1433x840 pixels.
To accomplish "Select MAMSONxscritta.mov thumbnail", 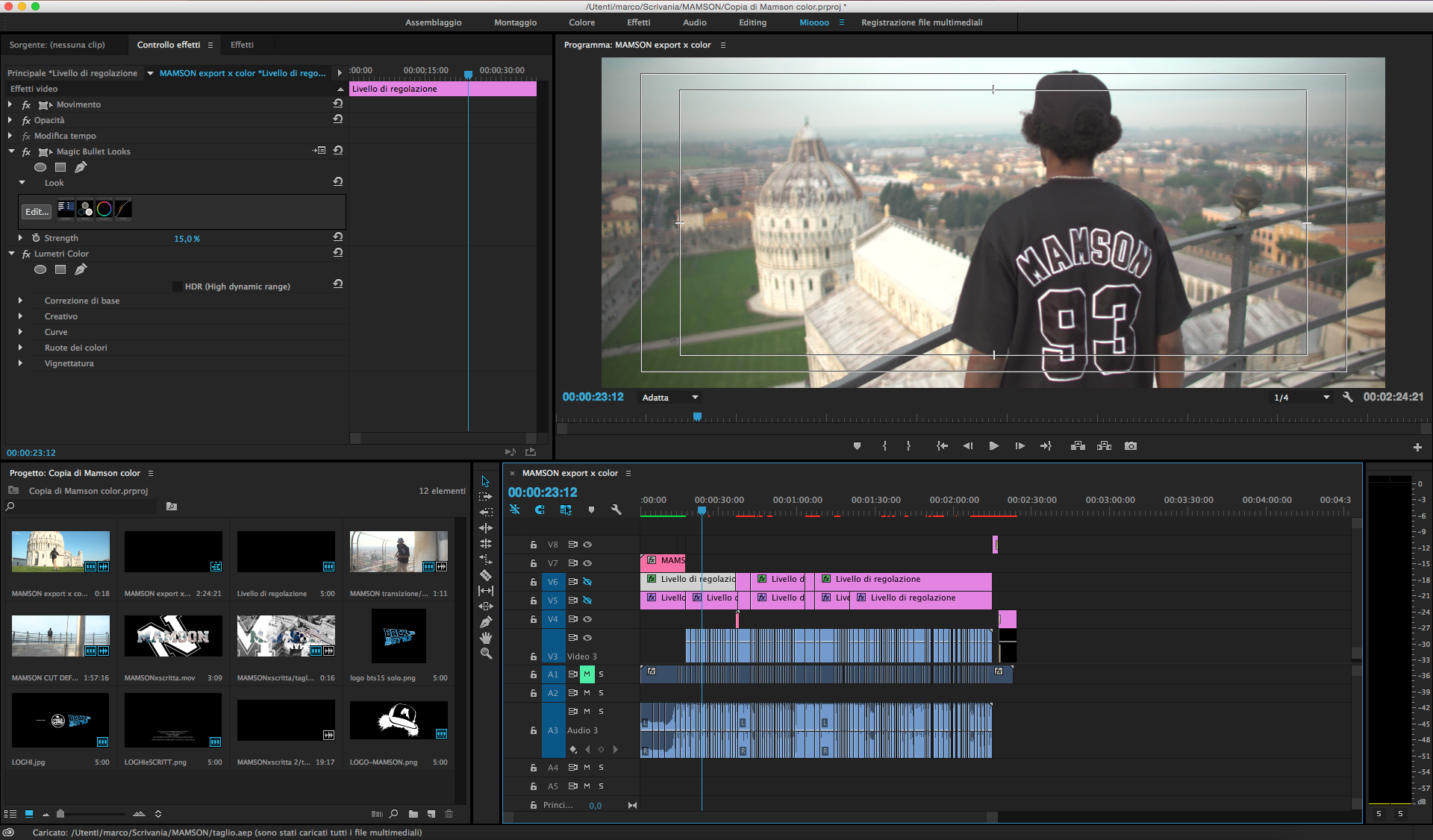I will pyautogui.click(x=173, y=636).
